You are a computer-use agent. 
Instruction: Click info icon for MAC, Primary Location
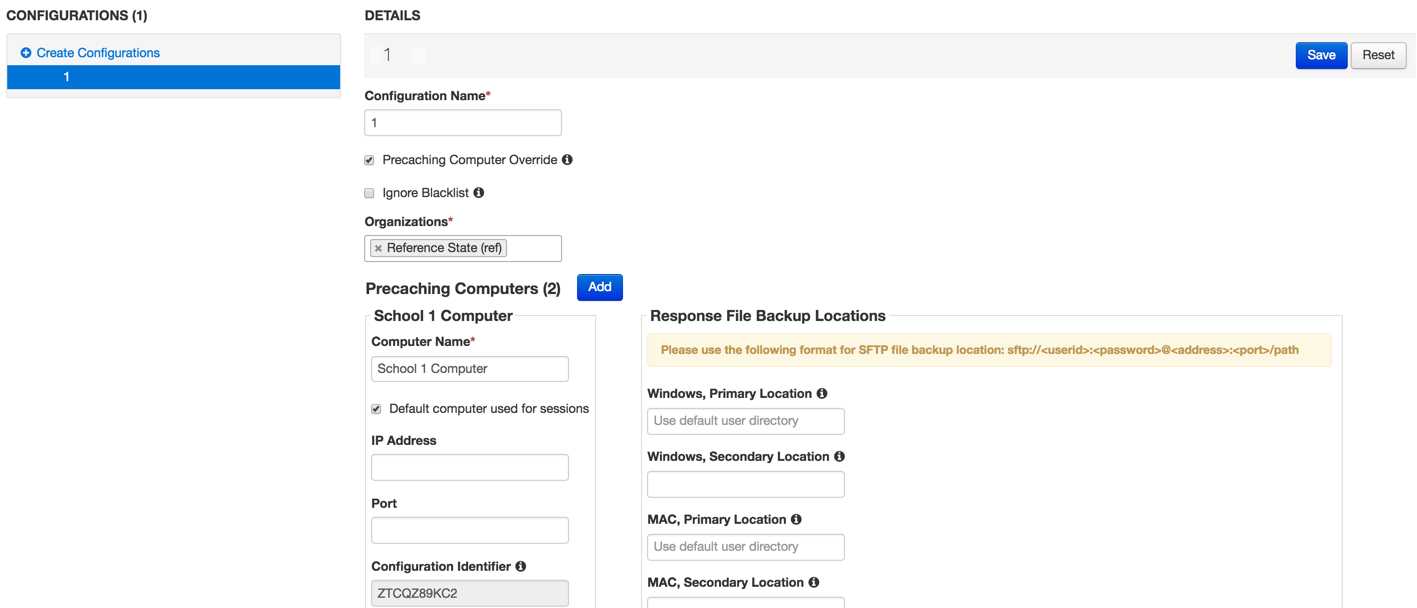796,520
